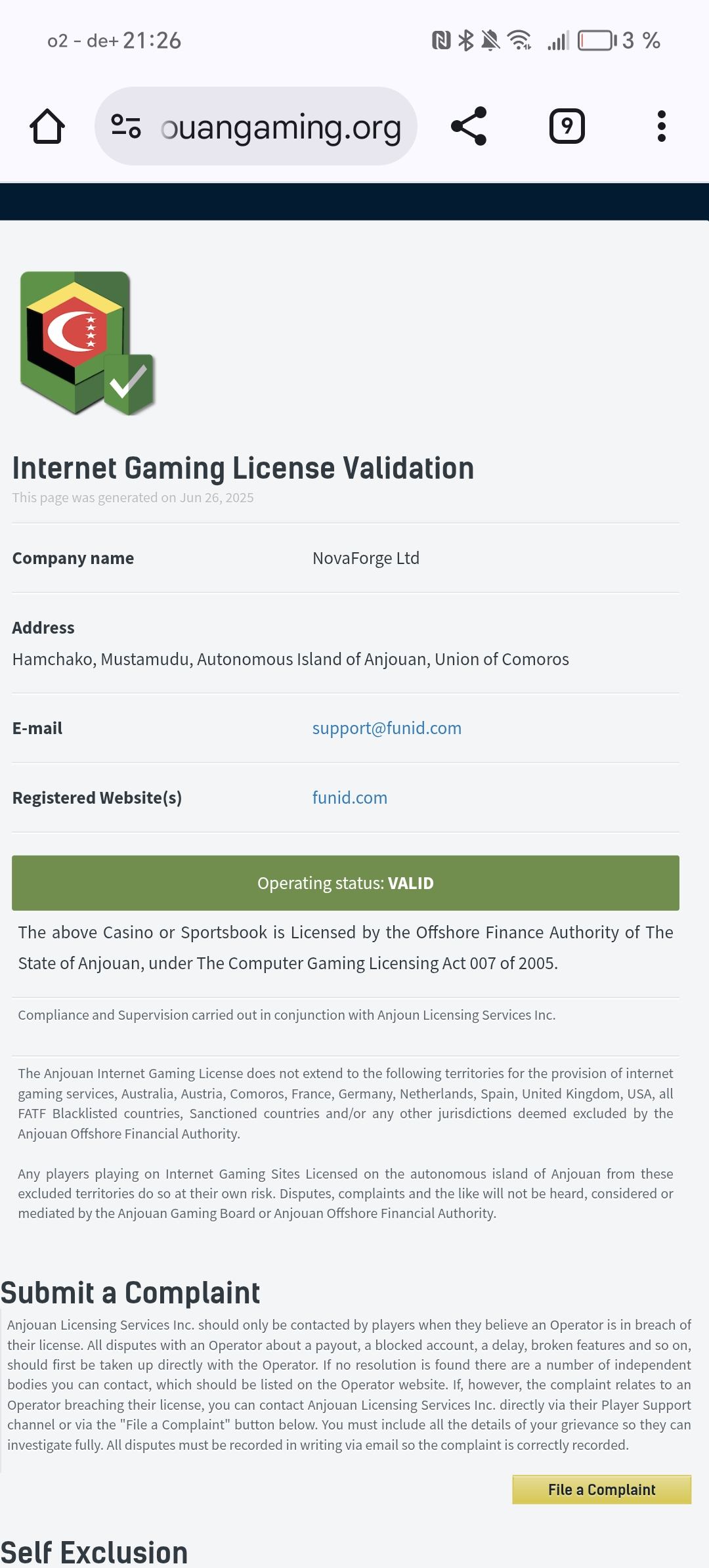Click the ouangaming.org address bar
Viewport: 709px width, 1568px height.
pyautogui.click(x=281, y=127)
